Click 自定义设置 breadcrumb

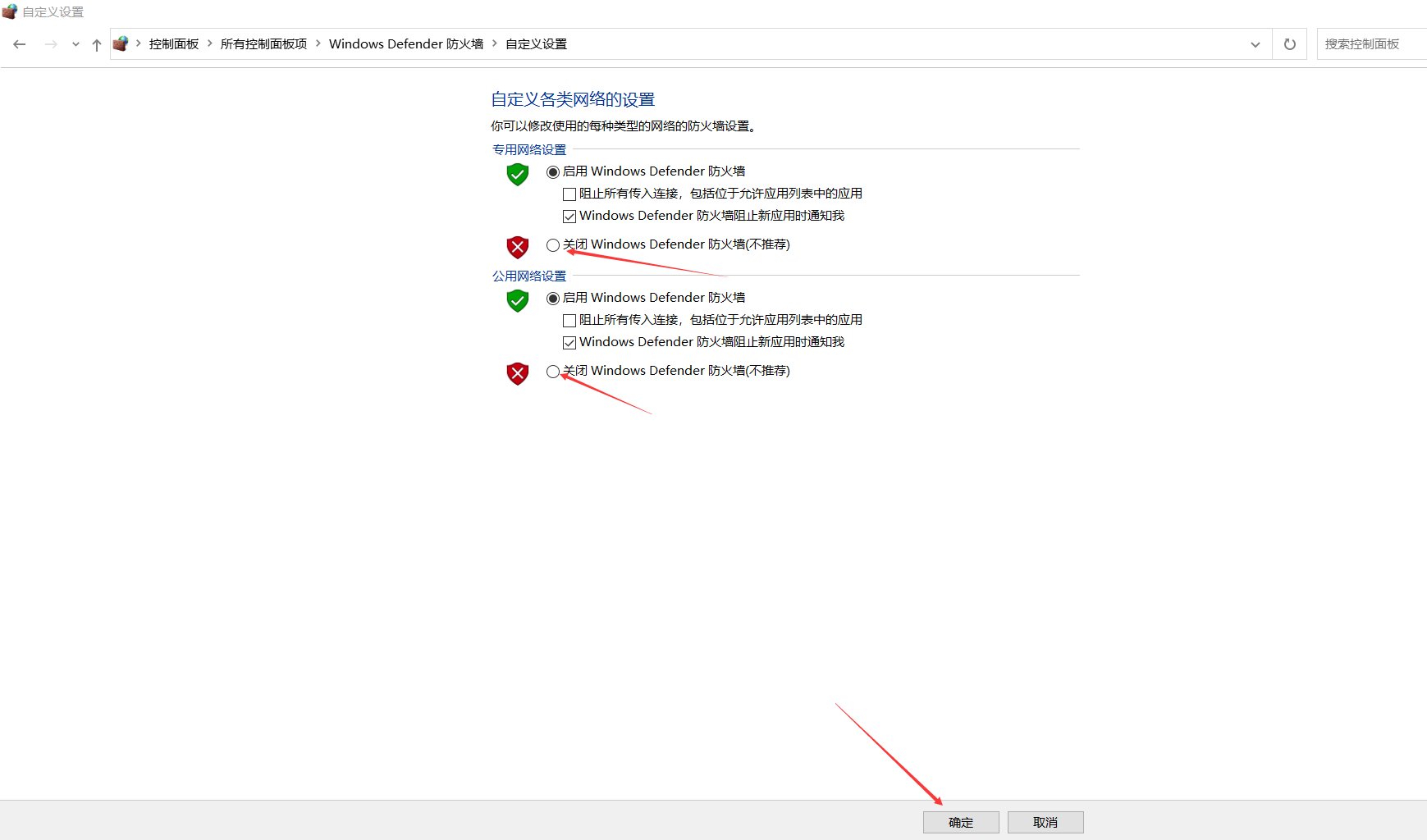click(x=536, y=44)
